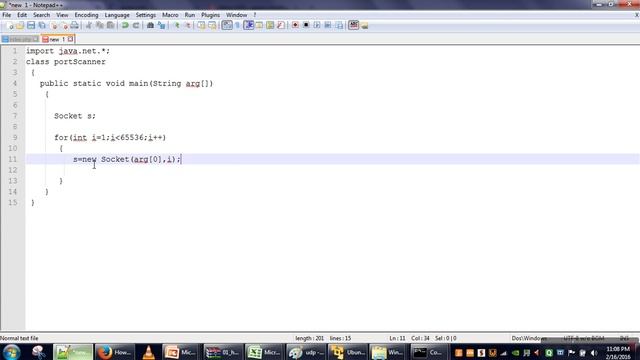Click the 'for(int i=1;i<65536;i++)' line
Screen dimensions: 640x360
coord(110,138)
